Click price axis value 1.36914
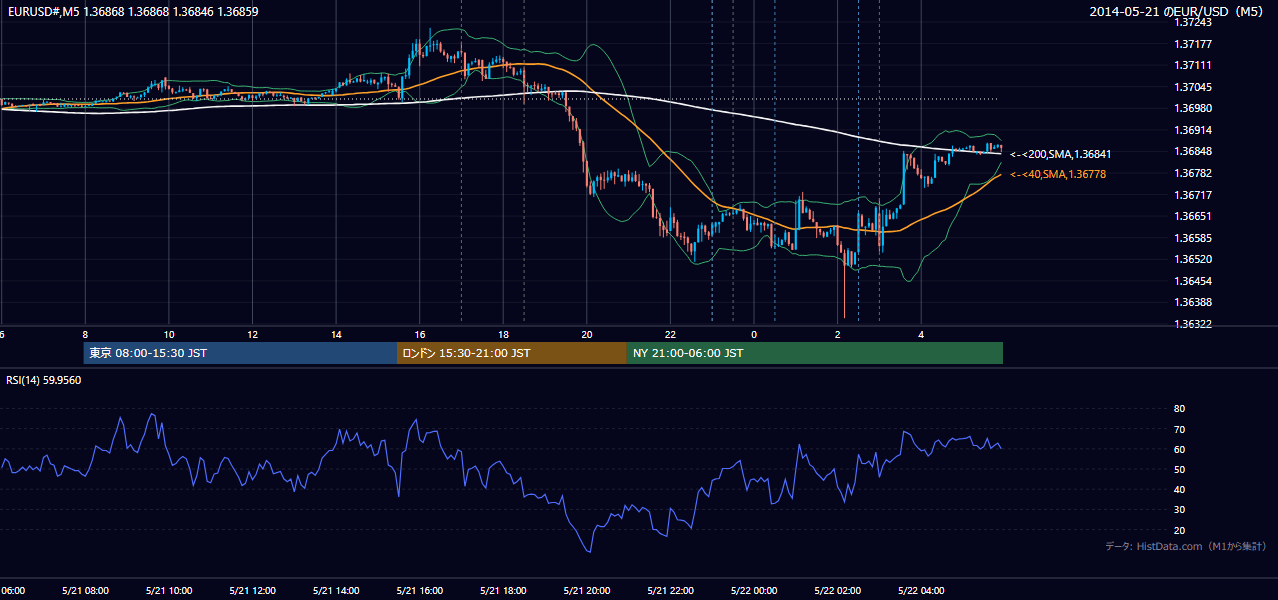Viewport: 1278px width, 600px height. [1193, 130]
